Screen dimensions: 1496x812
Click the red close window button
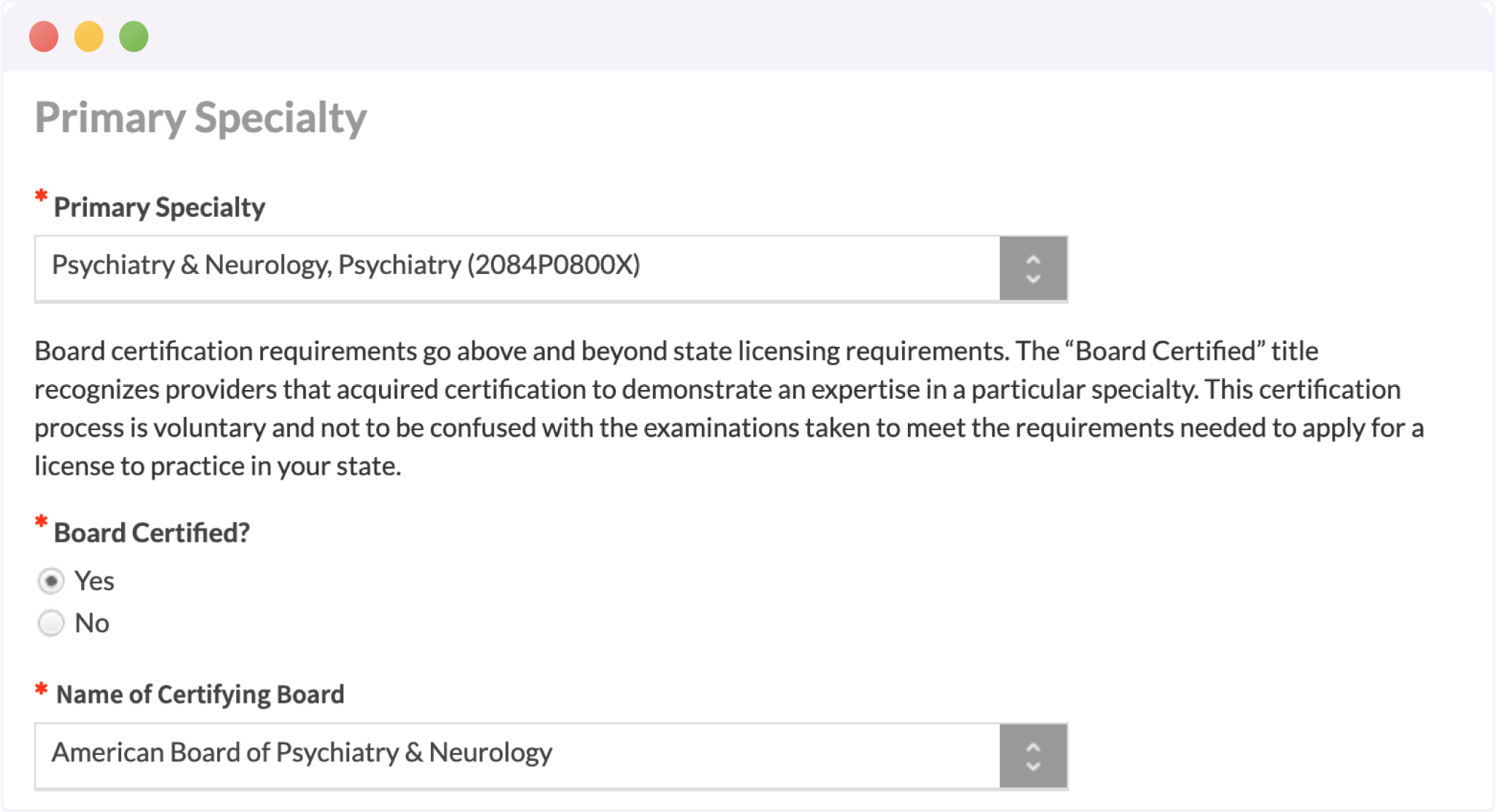[44, 37]
